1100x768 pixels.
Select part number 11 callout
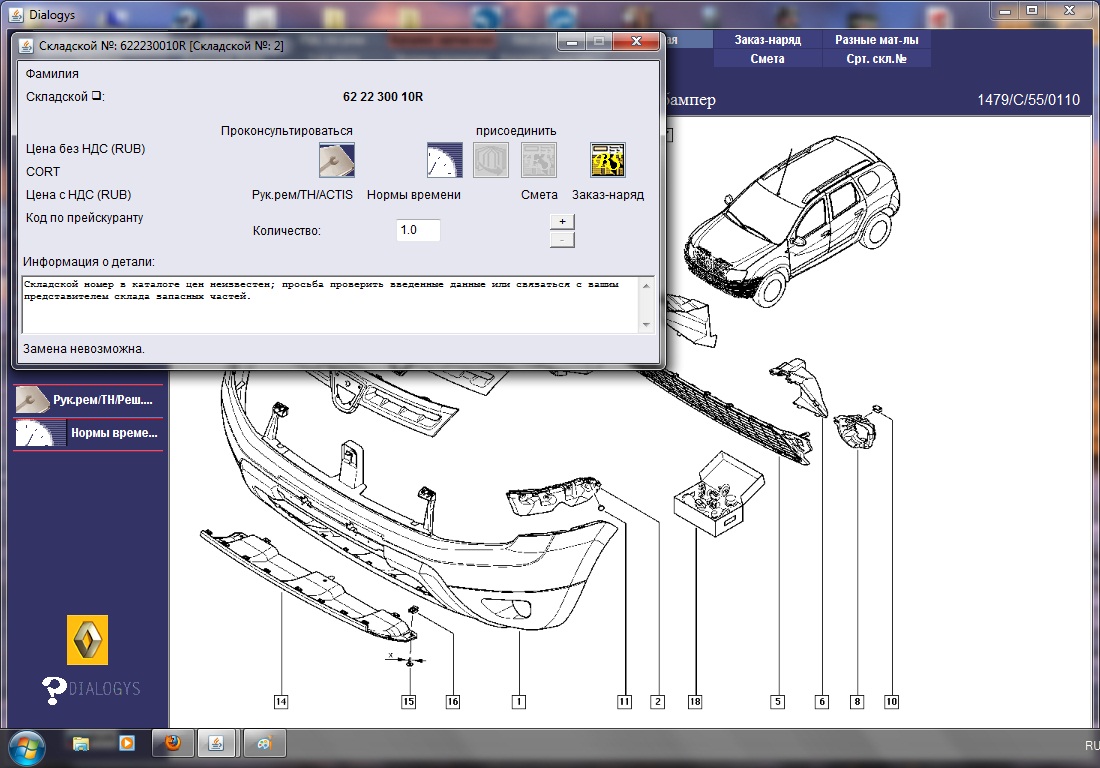click(x=624, y=701)
